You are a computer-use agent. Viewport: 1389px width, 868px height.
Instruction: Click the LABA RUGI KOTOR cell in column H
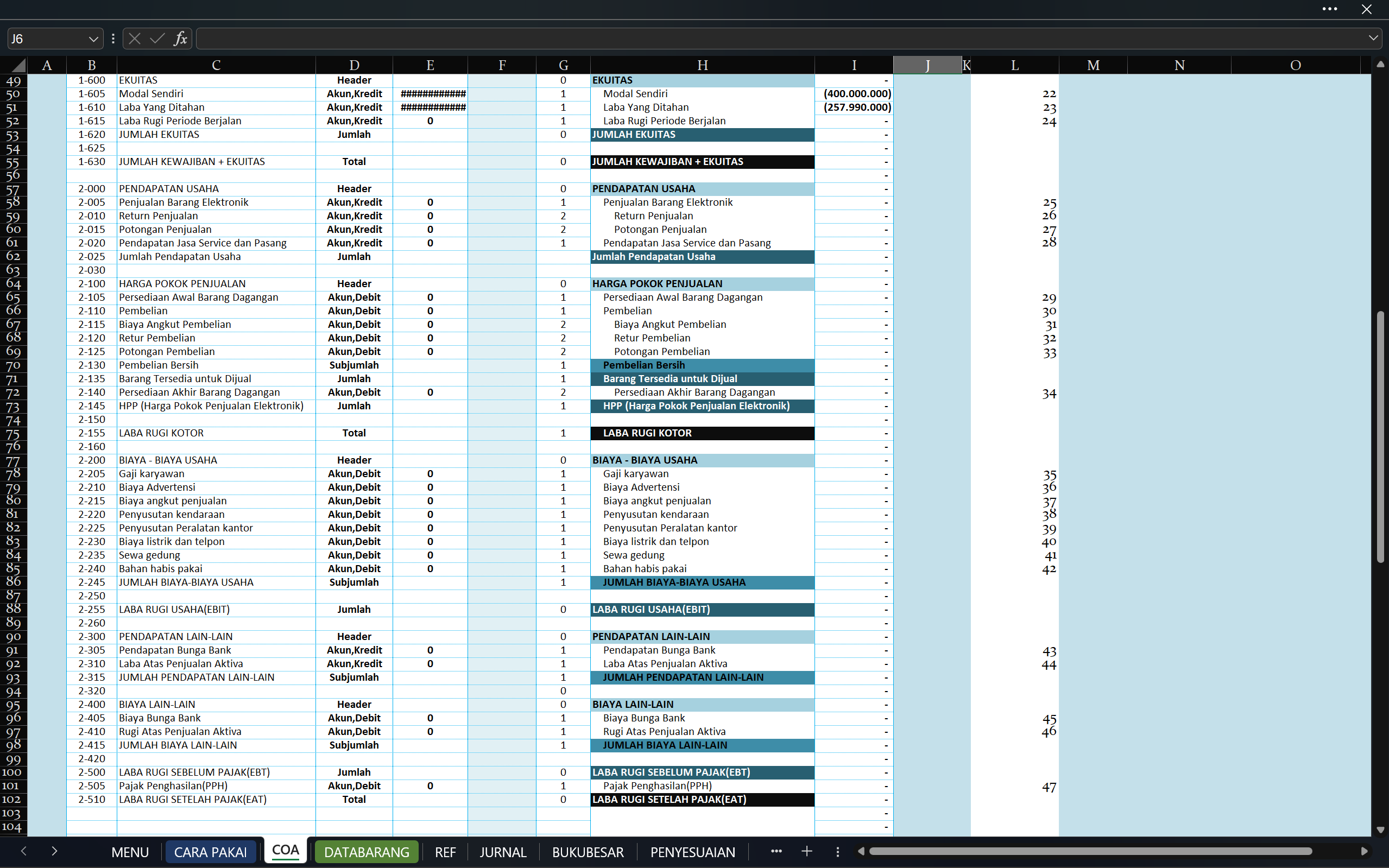point(702,433)
